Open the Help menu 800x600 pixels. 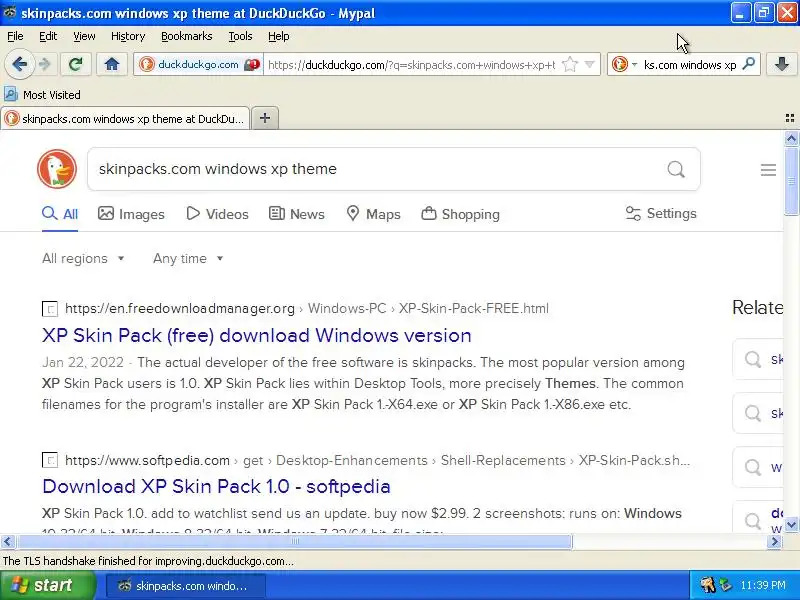[x=279, y=36]
